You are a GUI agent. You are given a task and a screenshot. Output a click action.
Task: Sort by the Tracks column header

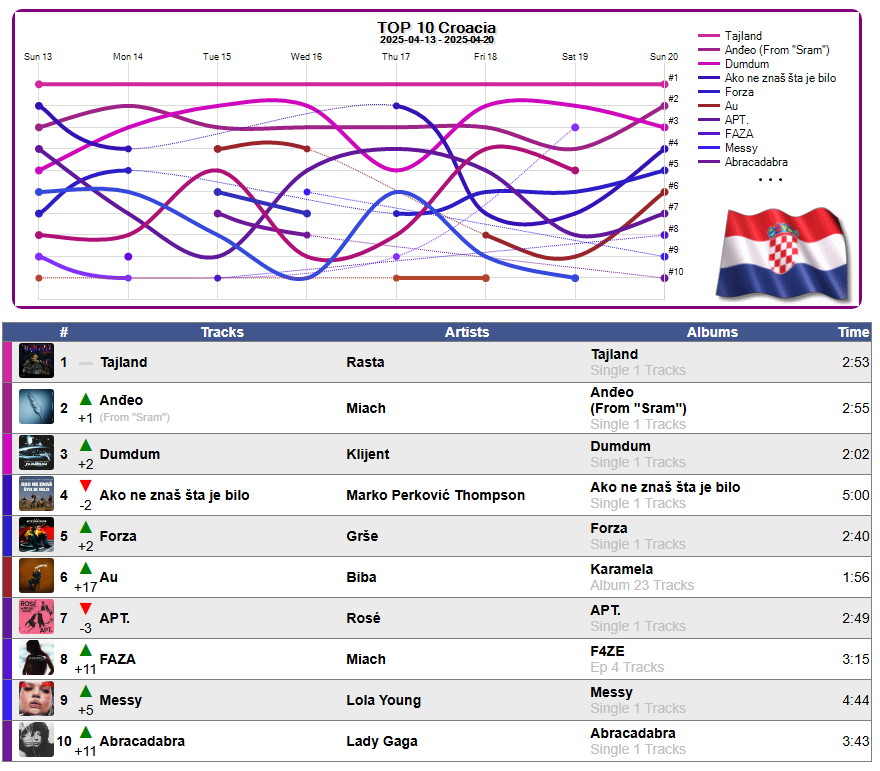click(222, 332)
